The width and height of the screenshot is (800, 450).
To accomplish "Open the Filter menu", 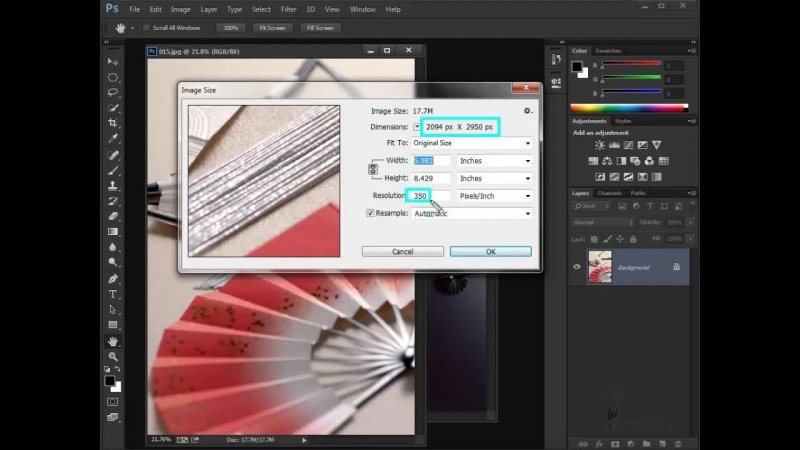I will [x=288, y=9].
